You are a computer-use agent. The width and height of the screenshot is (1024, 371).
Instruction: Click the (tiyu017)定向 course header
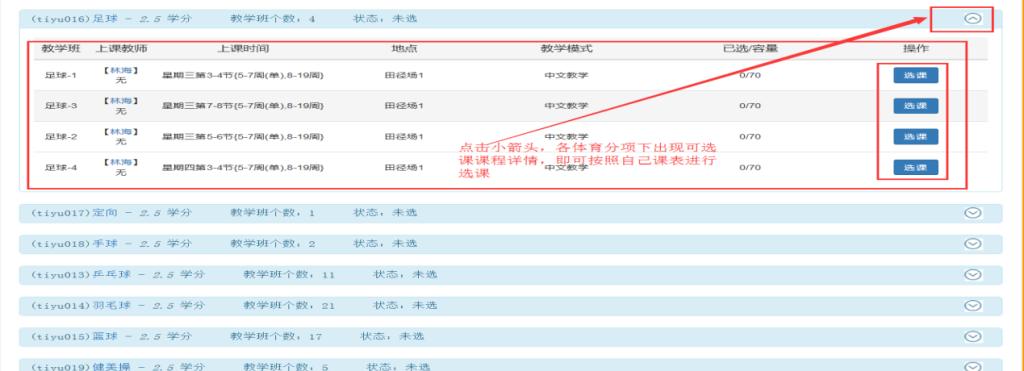(x=510, y=213)
